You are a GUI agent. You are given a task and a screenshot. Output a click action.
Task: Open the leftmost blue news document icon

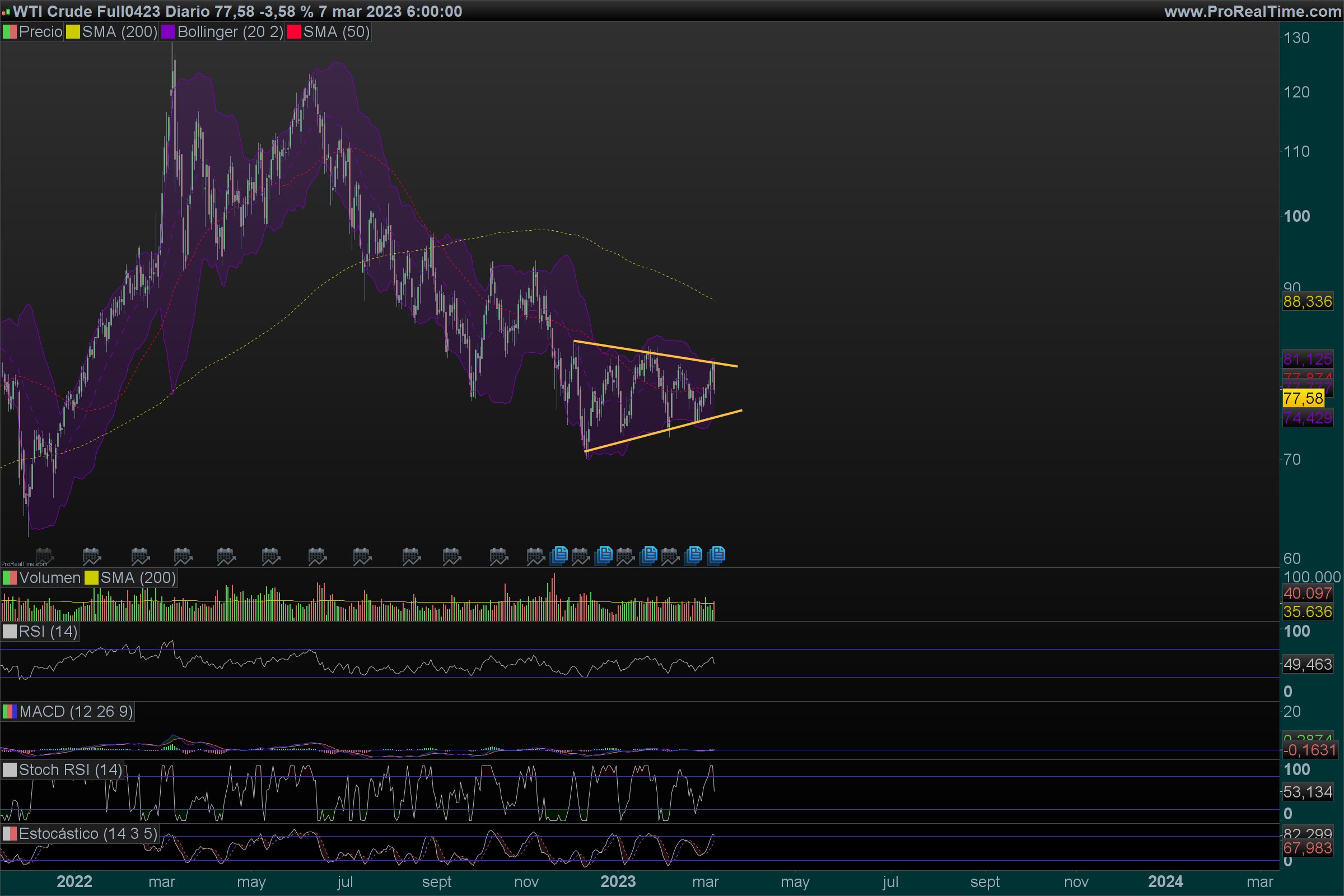(559, 554)
